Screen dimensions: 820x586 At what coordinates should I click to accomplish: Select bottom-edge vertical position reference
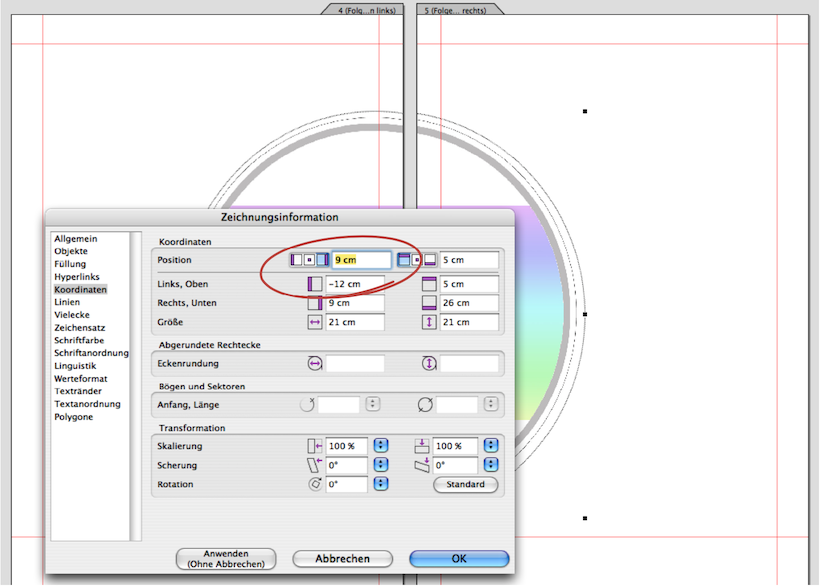tap(430, 260)
